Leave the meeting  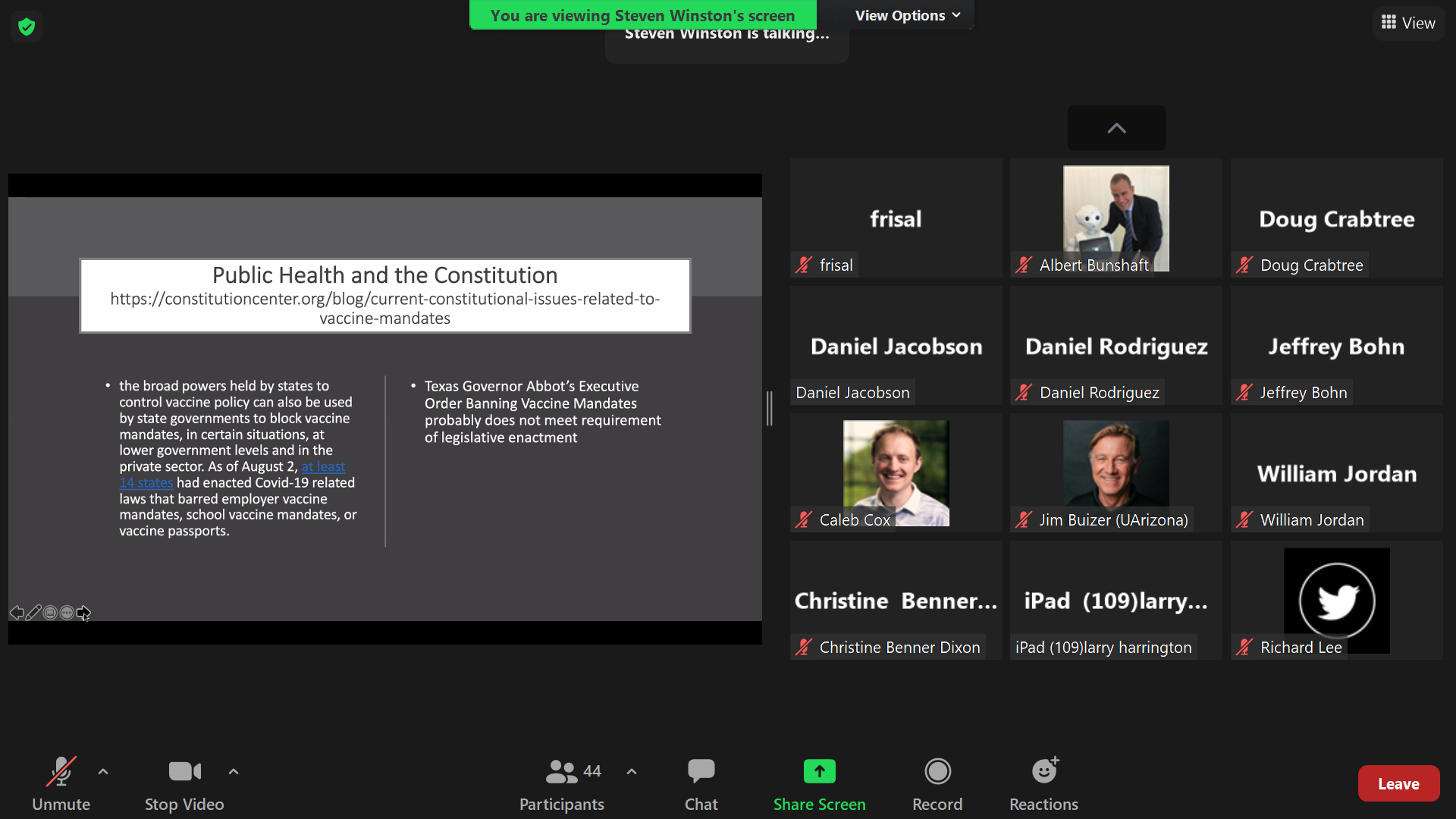(1398, 783)
